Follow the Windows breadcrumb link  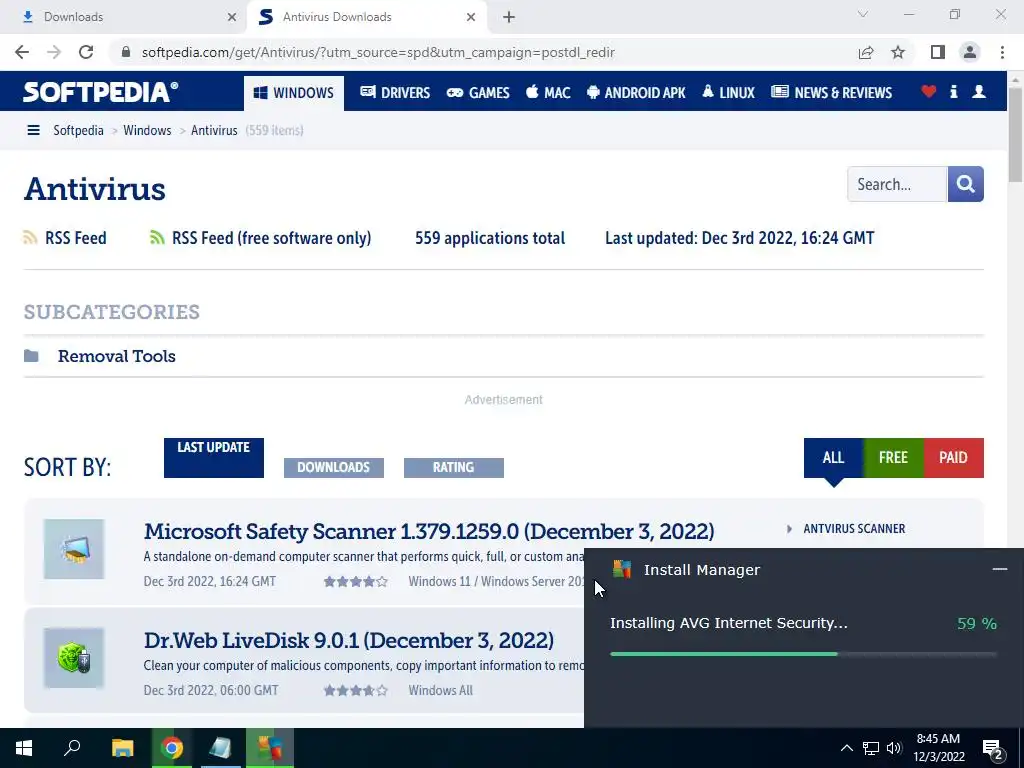[x=147, y=131]
